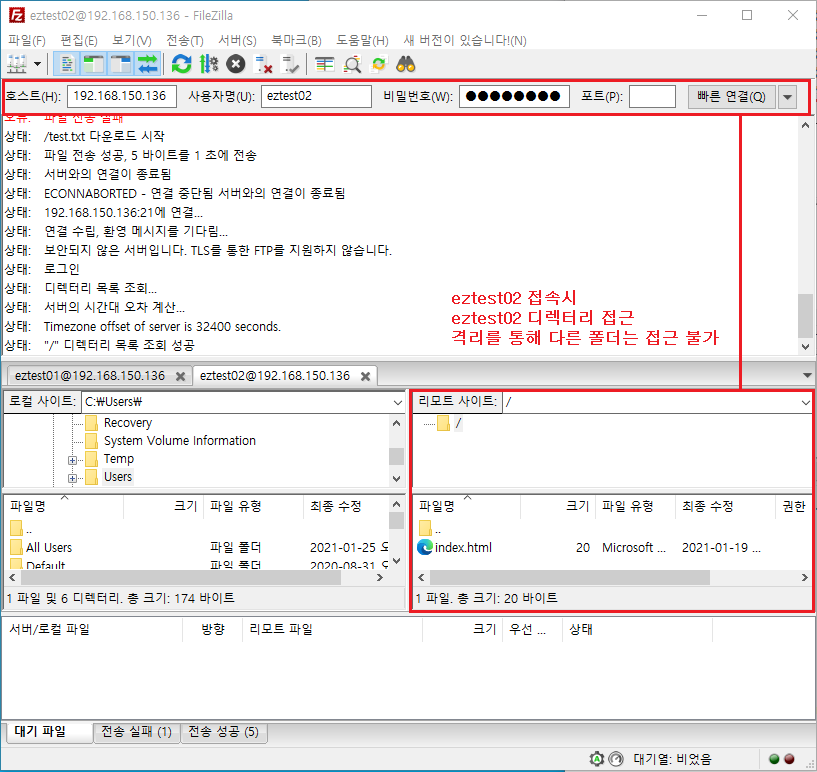The image size is (817, 772).
Task: Select the Recovery folder
Action: click(128, 422)
